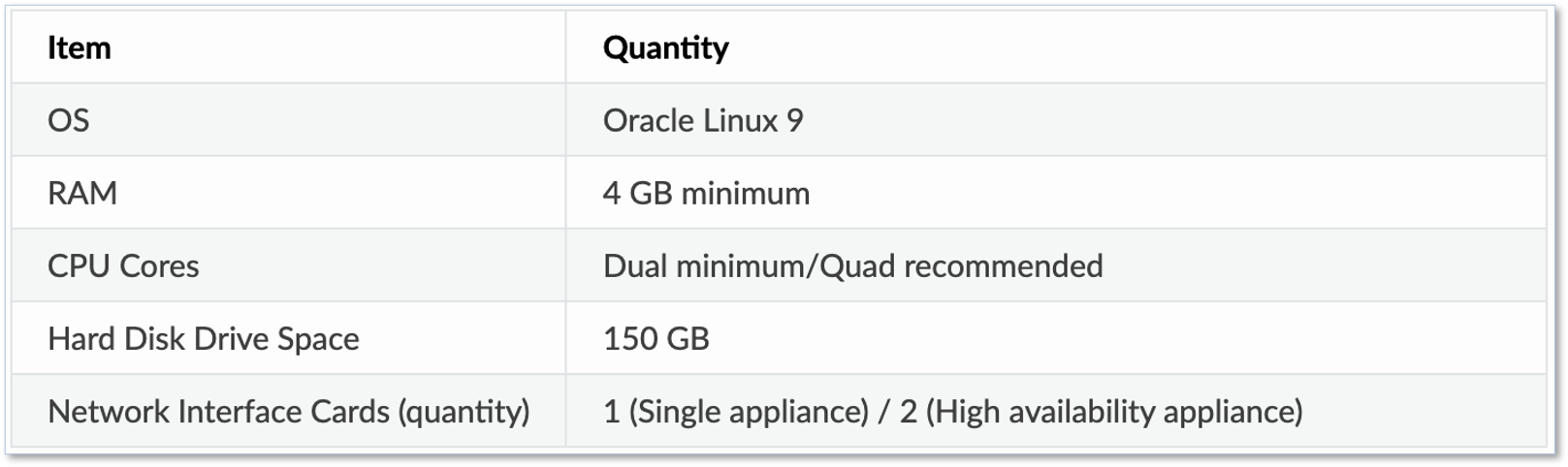This screenshot has height=467, width=1568.
Task: Click the word (quantity) in parentheses
Action: tap(464, 411)
